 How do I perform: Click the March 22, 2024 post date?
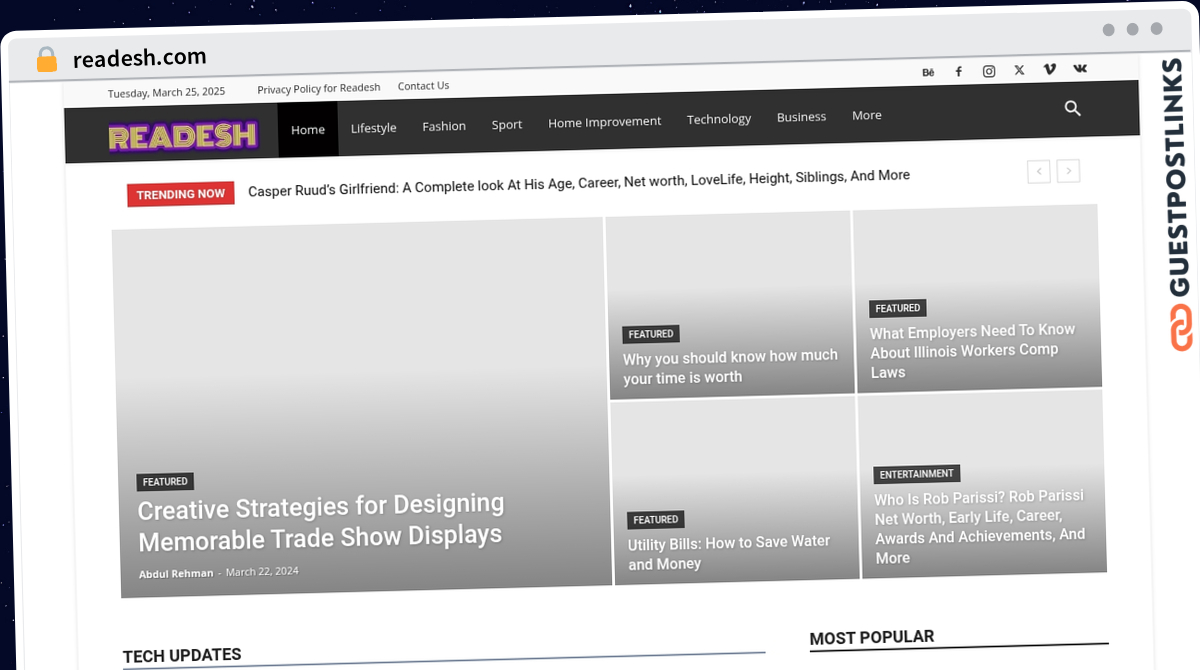262,572
